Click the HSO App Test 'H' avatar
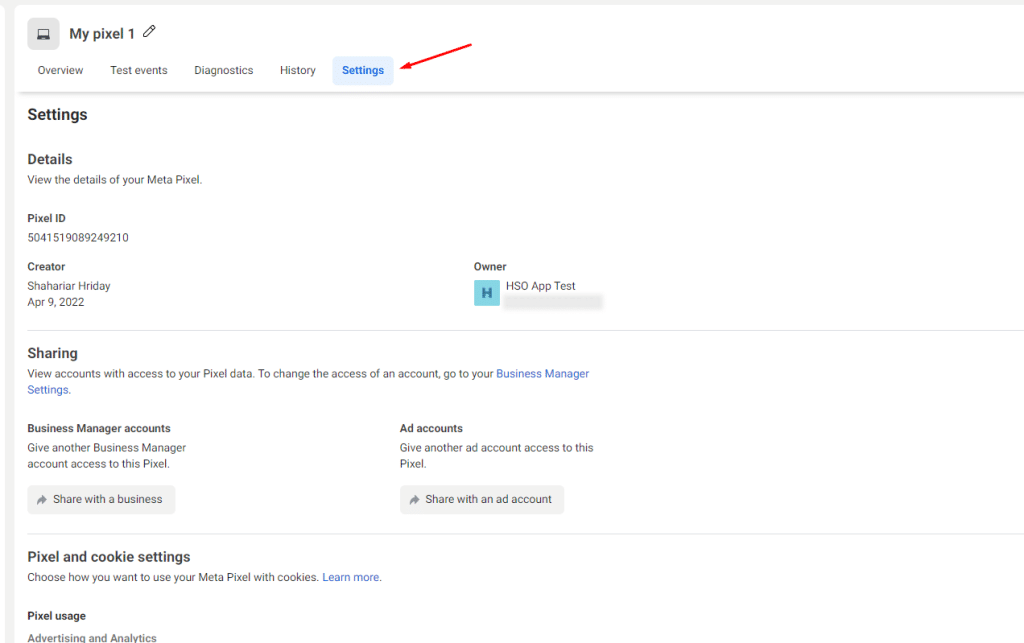 click(486, 293)
